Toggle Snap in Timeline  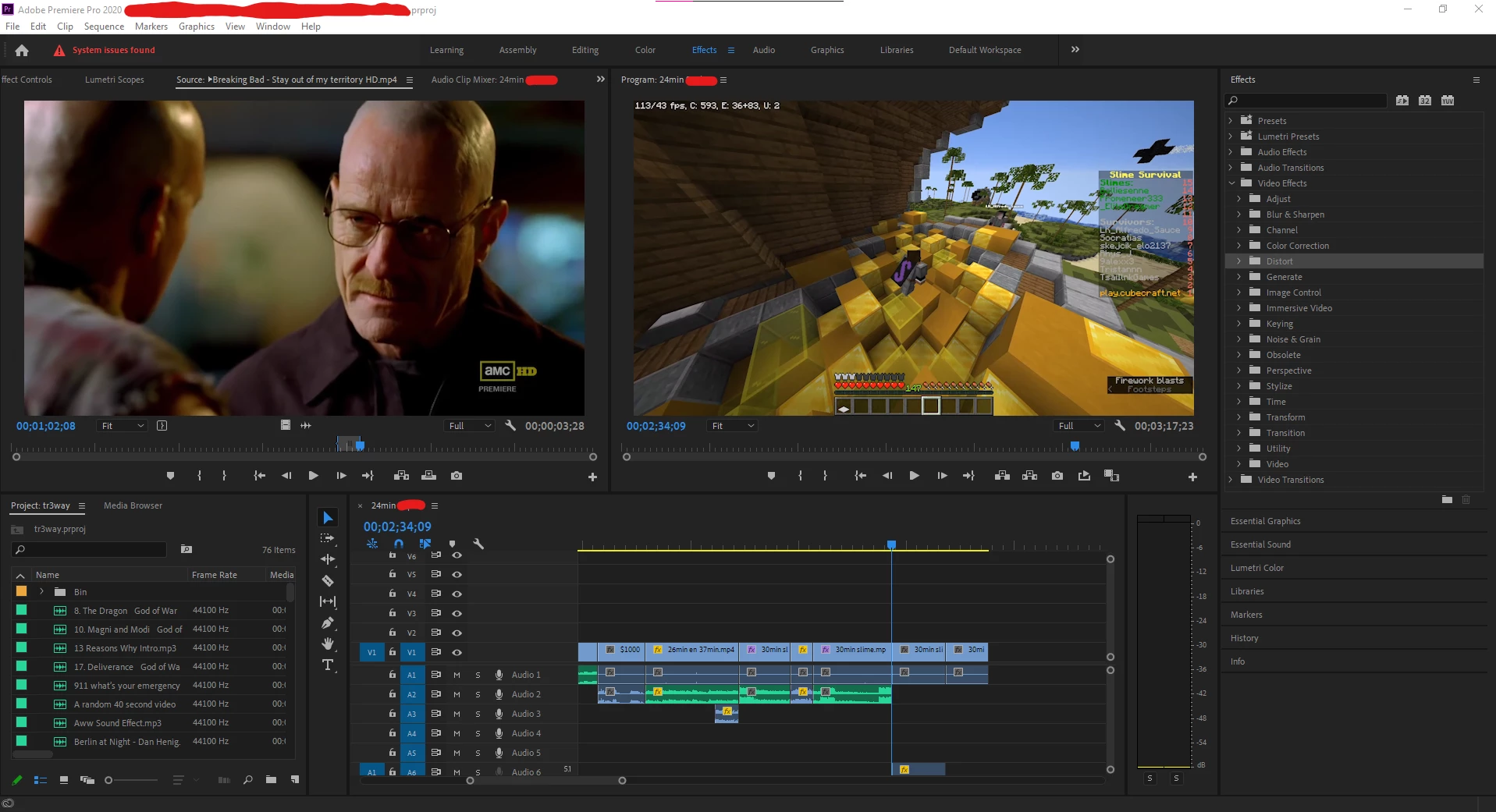pyautogui.click(x=399, y=544)
